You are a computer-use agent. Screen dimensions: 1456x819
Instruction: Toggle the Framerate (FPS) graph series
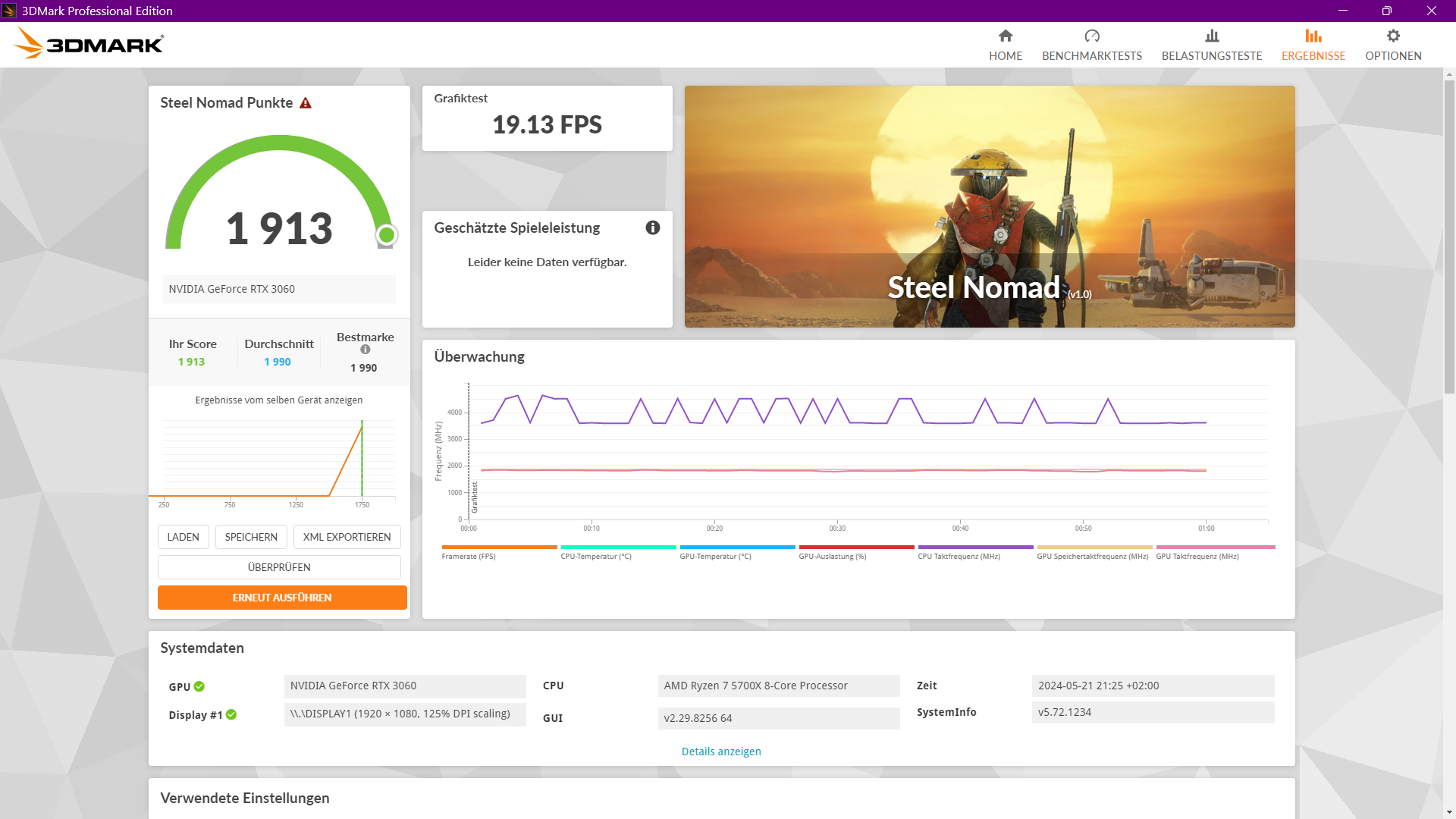(x=499, y=546)
